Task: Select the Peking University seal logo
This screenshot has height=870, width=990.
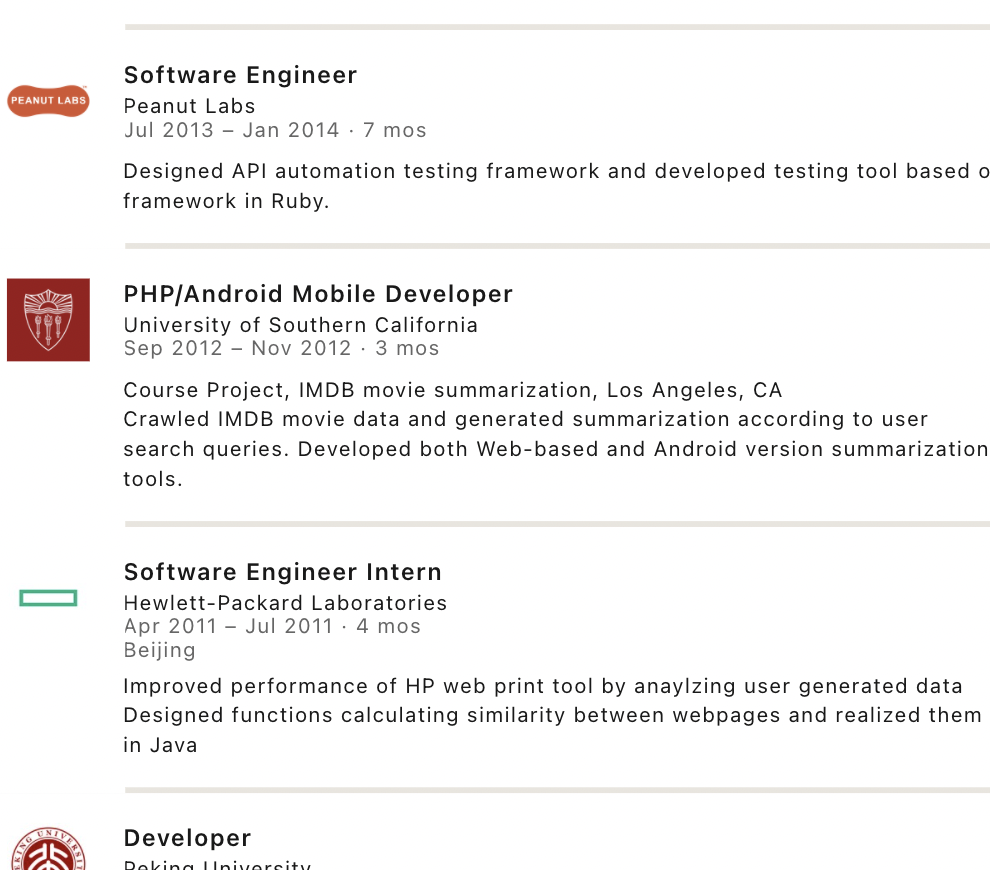Action: pos(48,851)
